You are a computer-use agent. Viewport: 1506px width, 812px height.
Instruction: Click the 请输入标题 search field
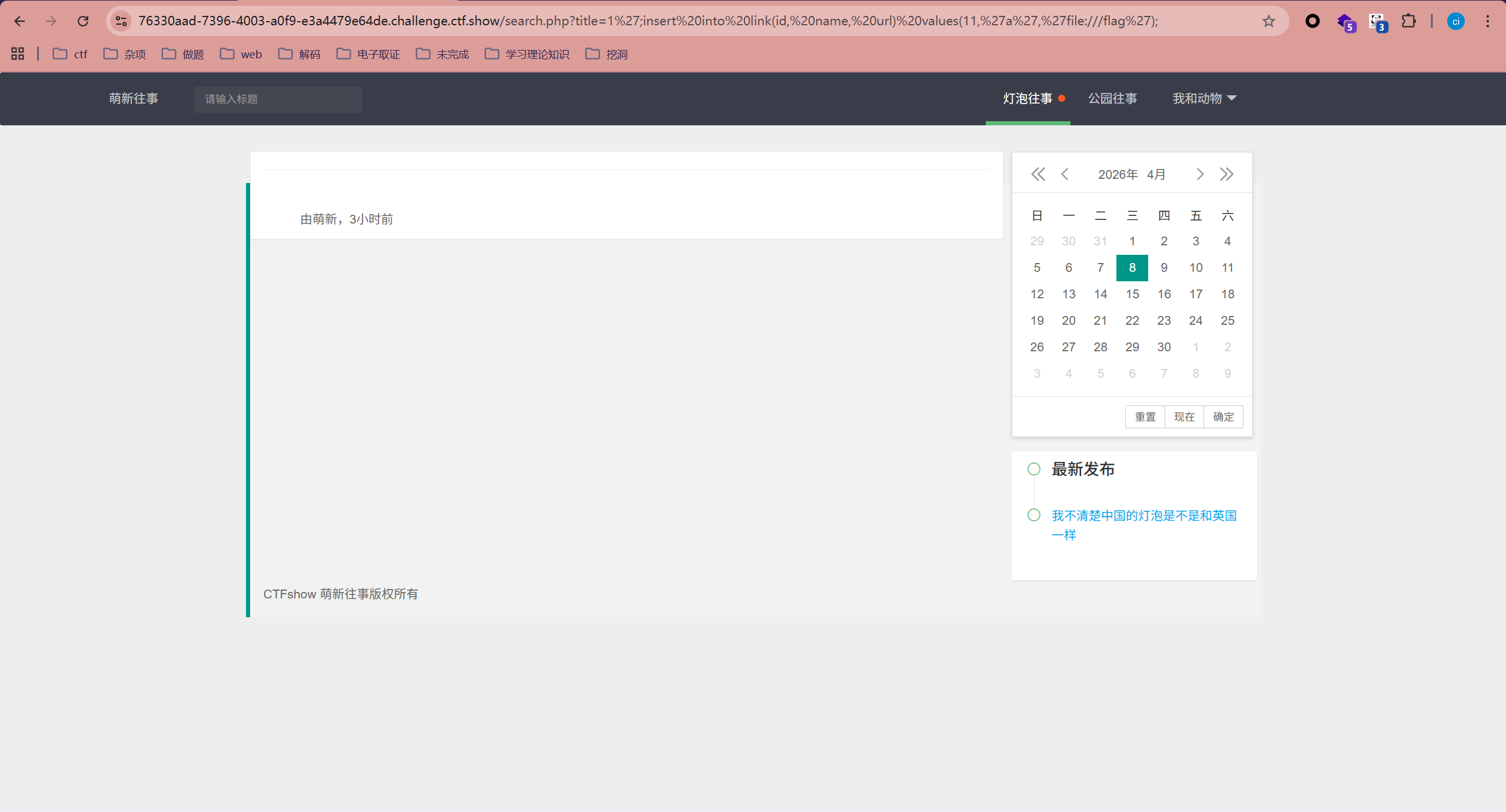pos(278,99)
